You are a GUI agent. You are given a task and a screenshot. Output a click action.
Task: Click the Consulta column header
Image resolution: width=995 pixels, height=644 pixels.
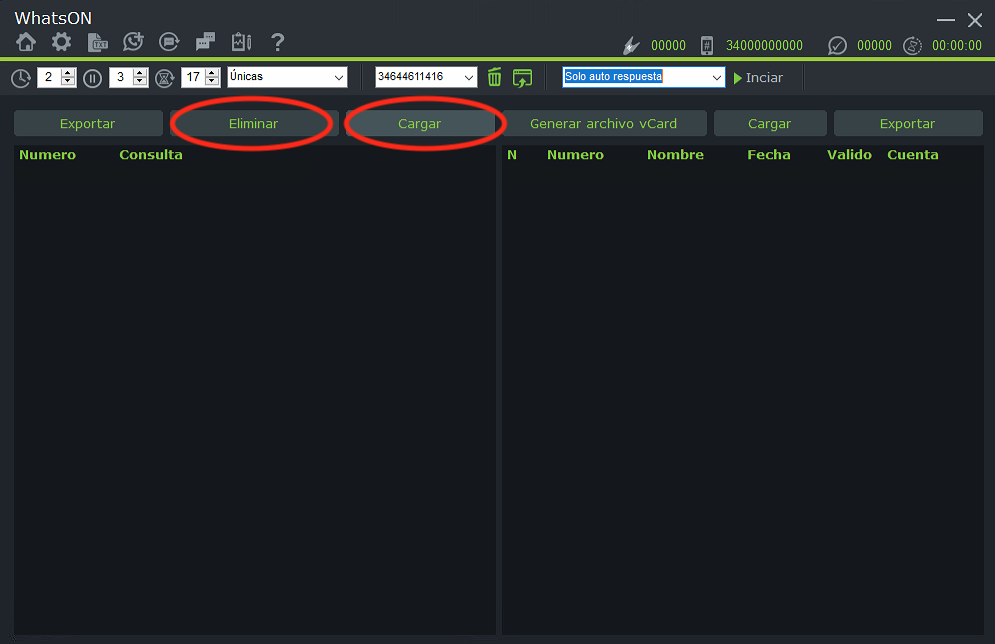coord(151,155)
